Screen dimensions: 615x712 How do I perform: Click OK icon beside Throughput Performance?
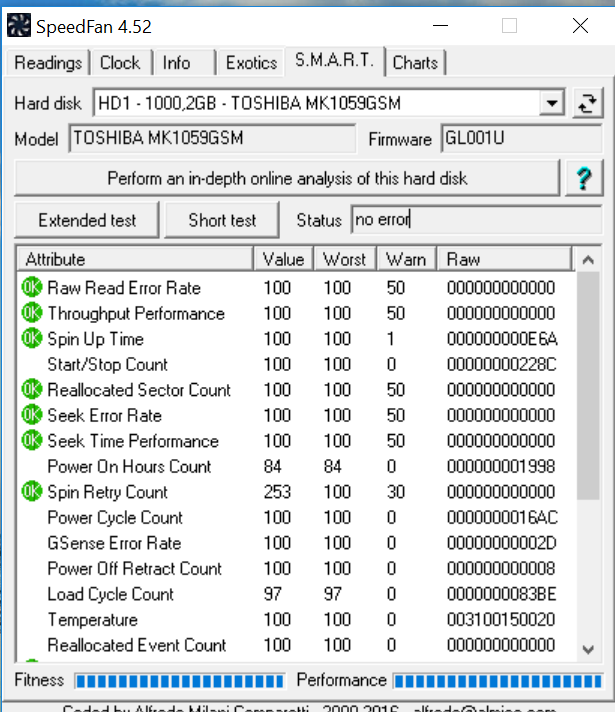[32, 314]
